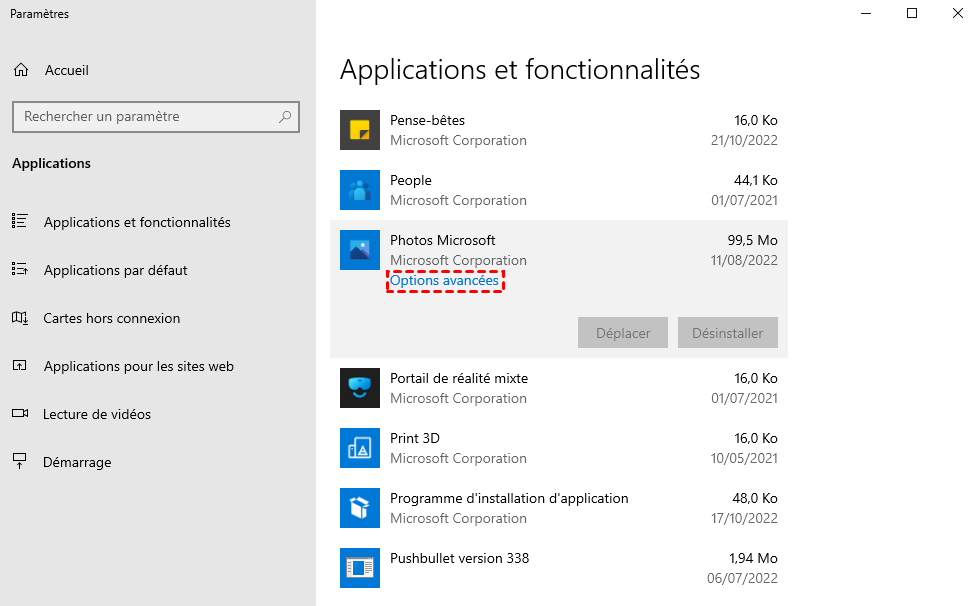This screenshot has height=606, width=971.
Task: Select Applications pour les sites web
Action: (138, 366)
